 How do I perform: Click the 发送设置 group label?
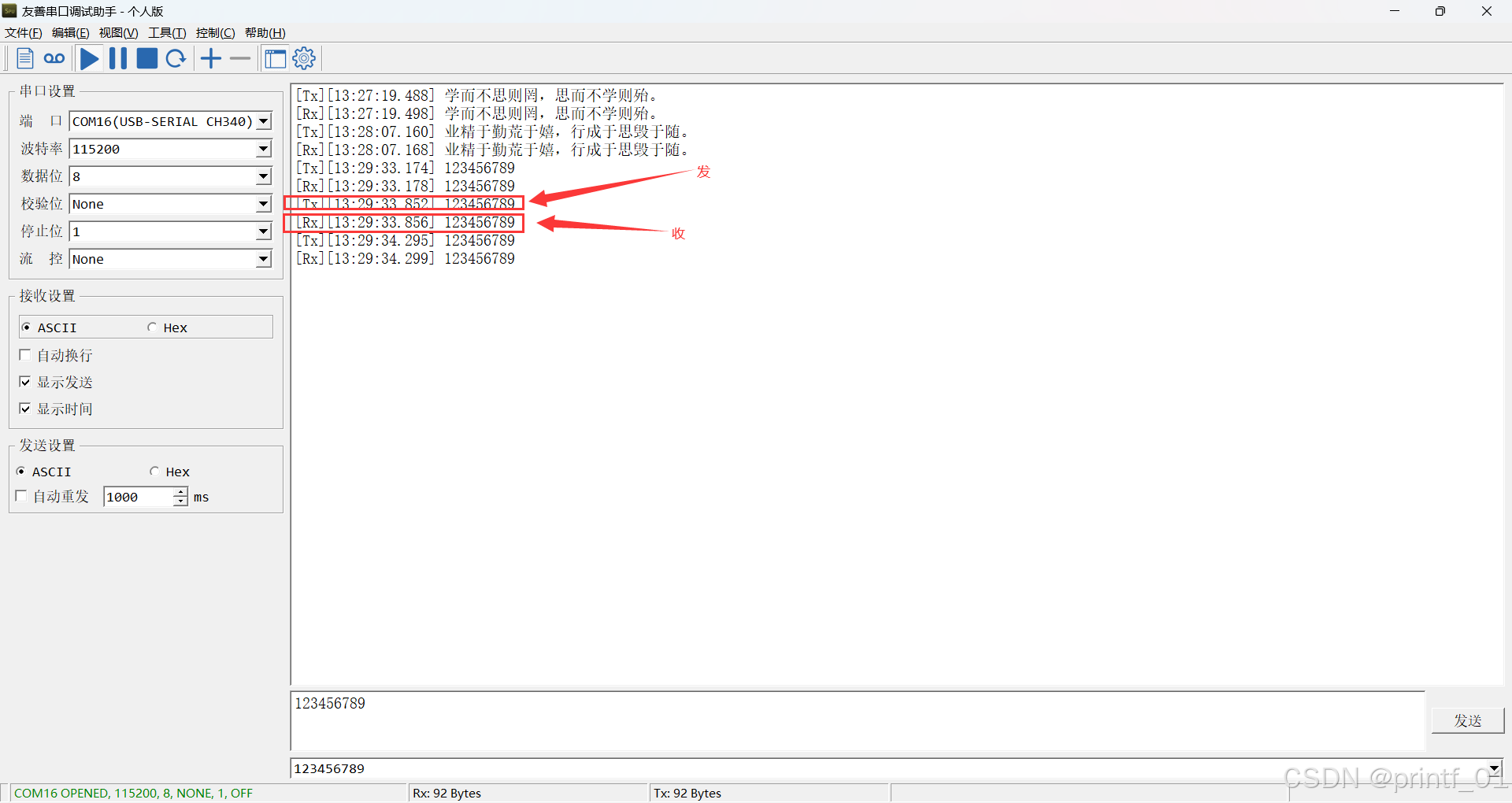(47, 446)
